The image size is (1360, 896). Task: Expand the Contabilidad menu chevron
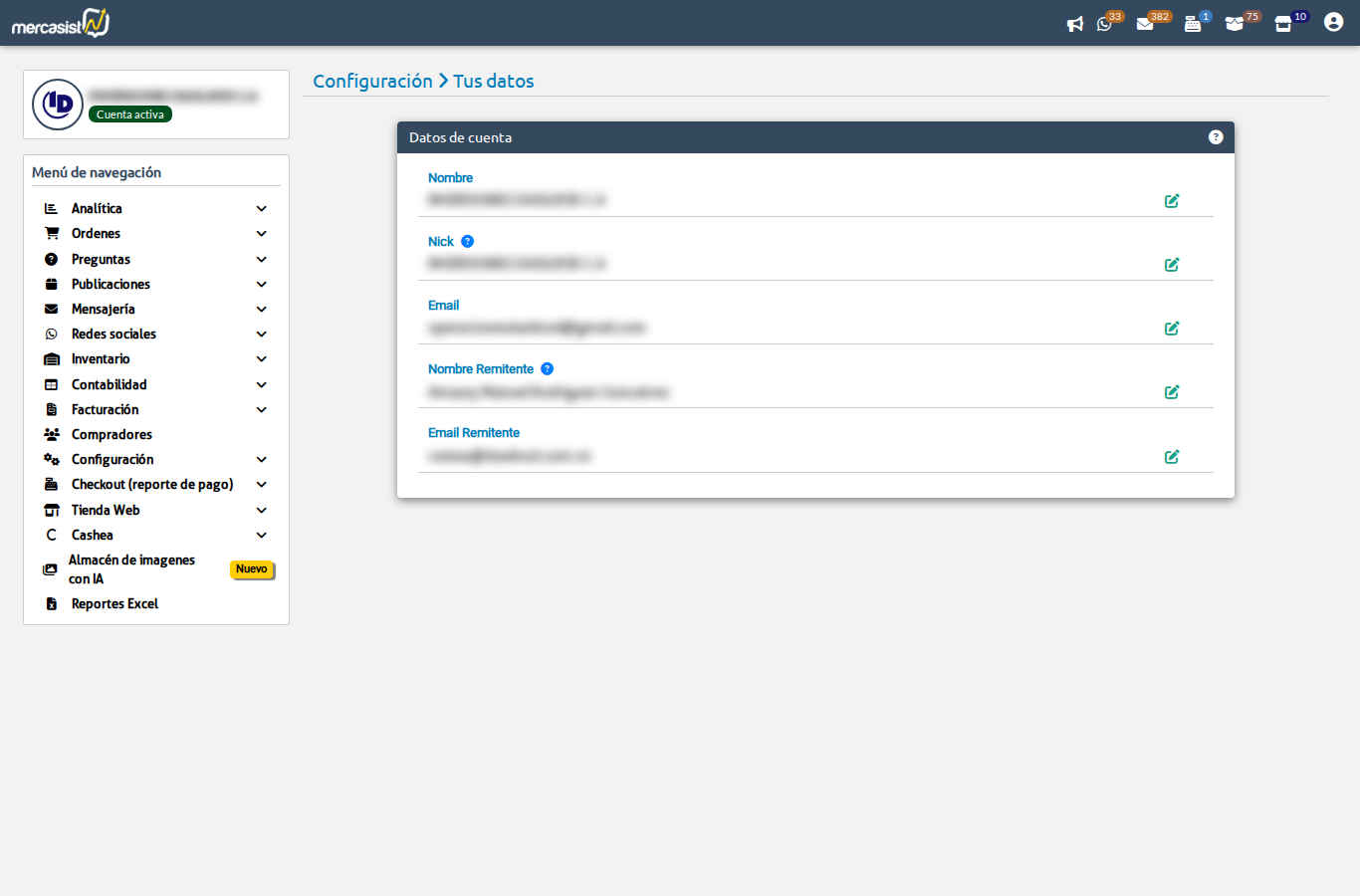262,385
